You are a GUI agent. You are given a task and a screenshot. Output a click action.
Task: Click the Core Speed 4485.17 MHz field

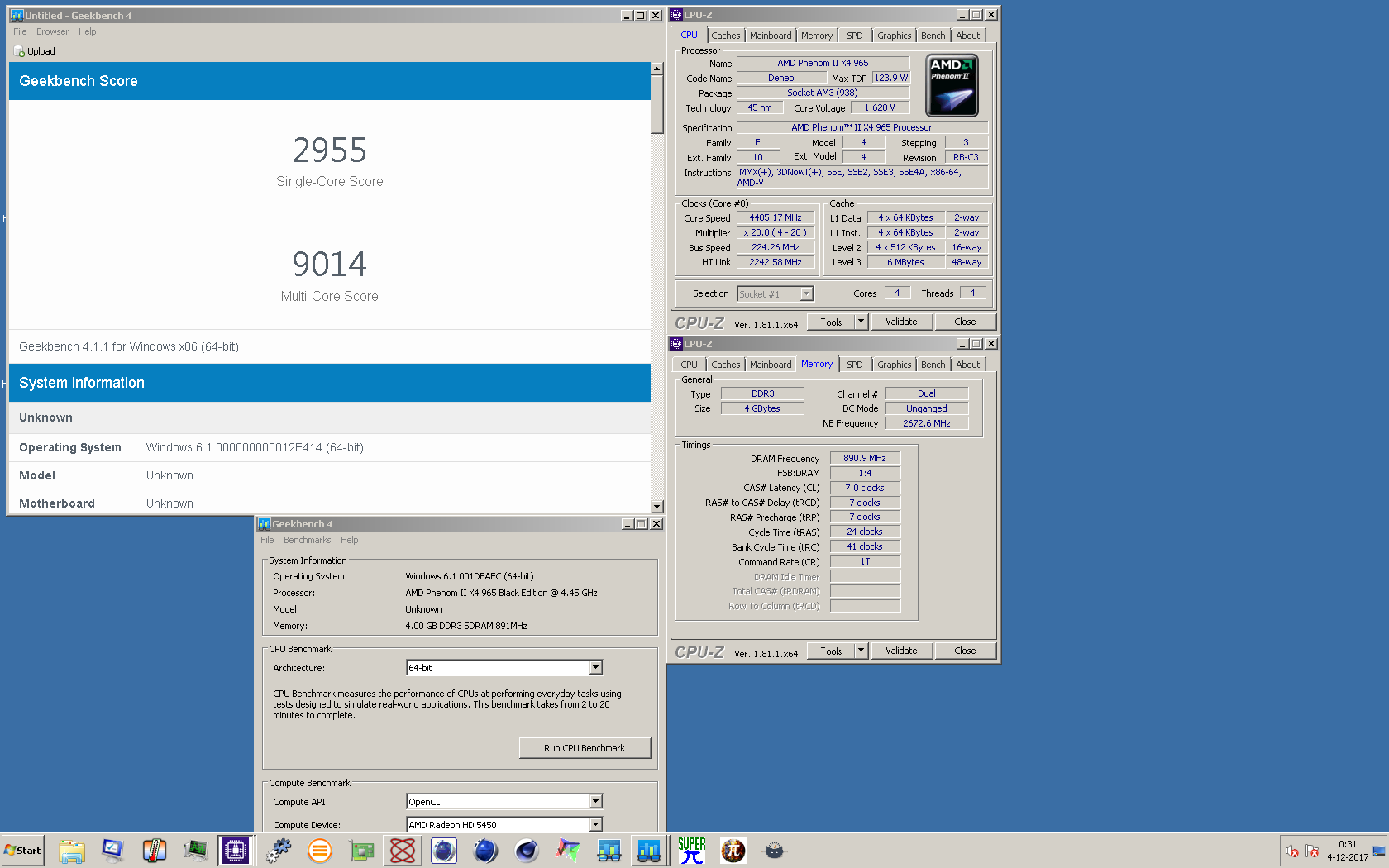(x=776, y=218)
